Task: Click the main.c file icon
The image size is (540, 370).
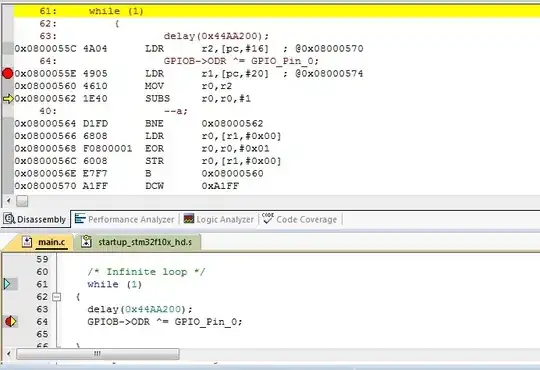Action: [x=27, y=241]
